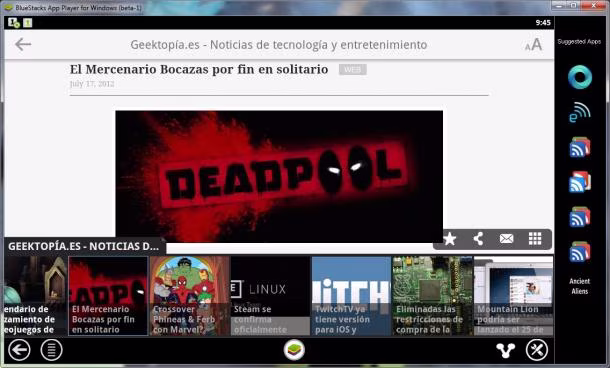610x368 pixels.
Task: Minimize the BlueStacks window
Action: pos(559,5)
